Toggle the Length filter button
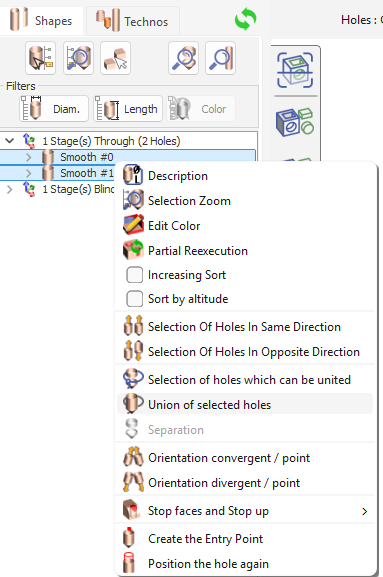Viewport: 383px width, 577px height. tap(128, 109)
